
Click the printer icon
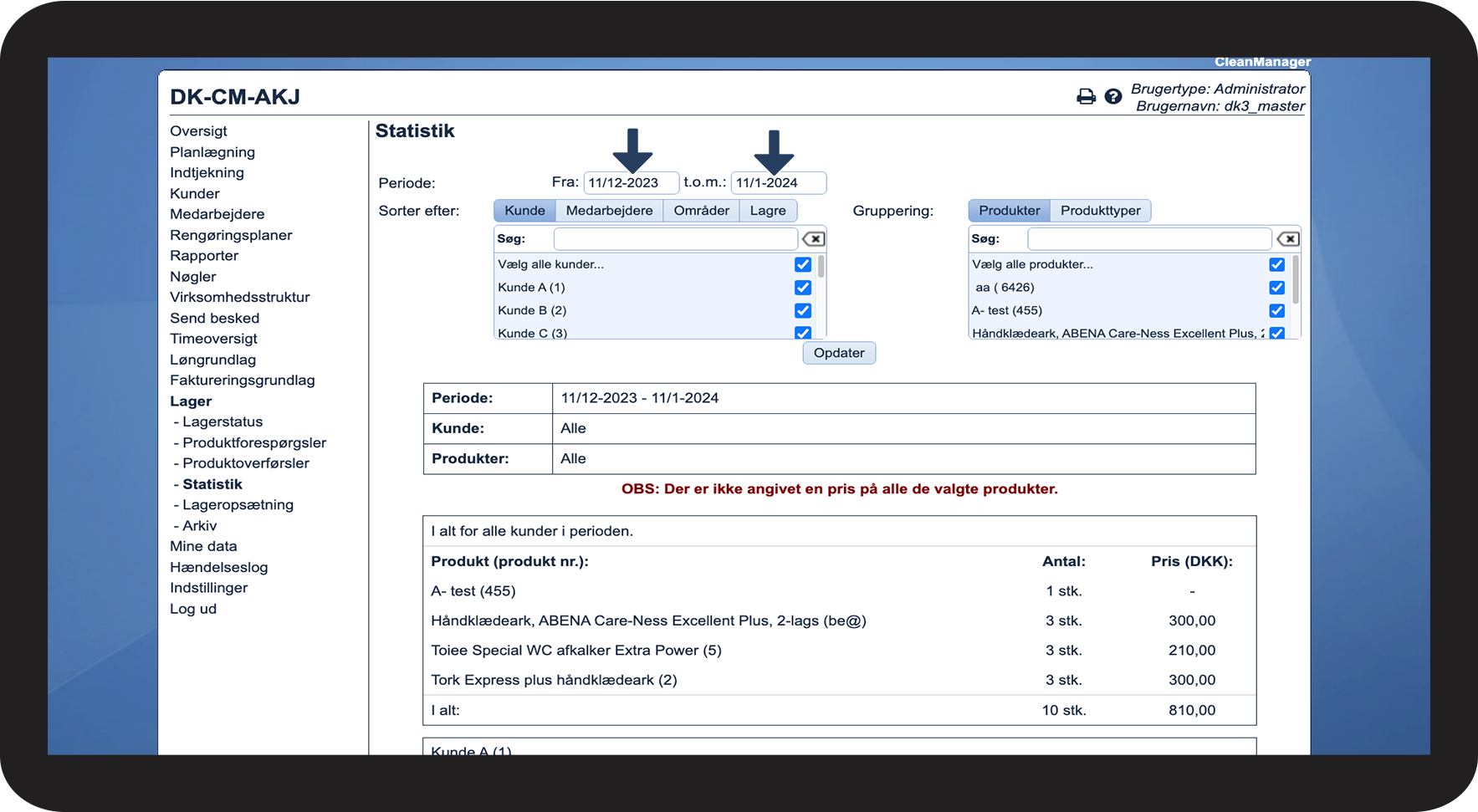tap(1086, 97)
